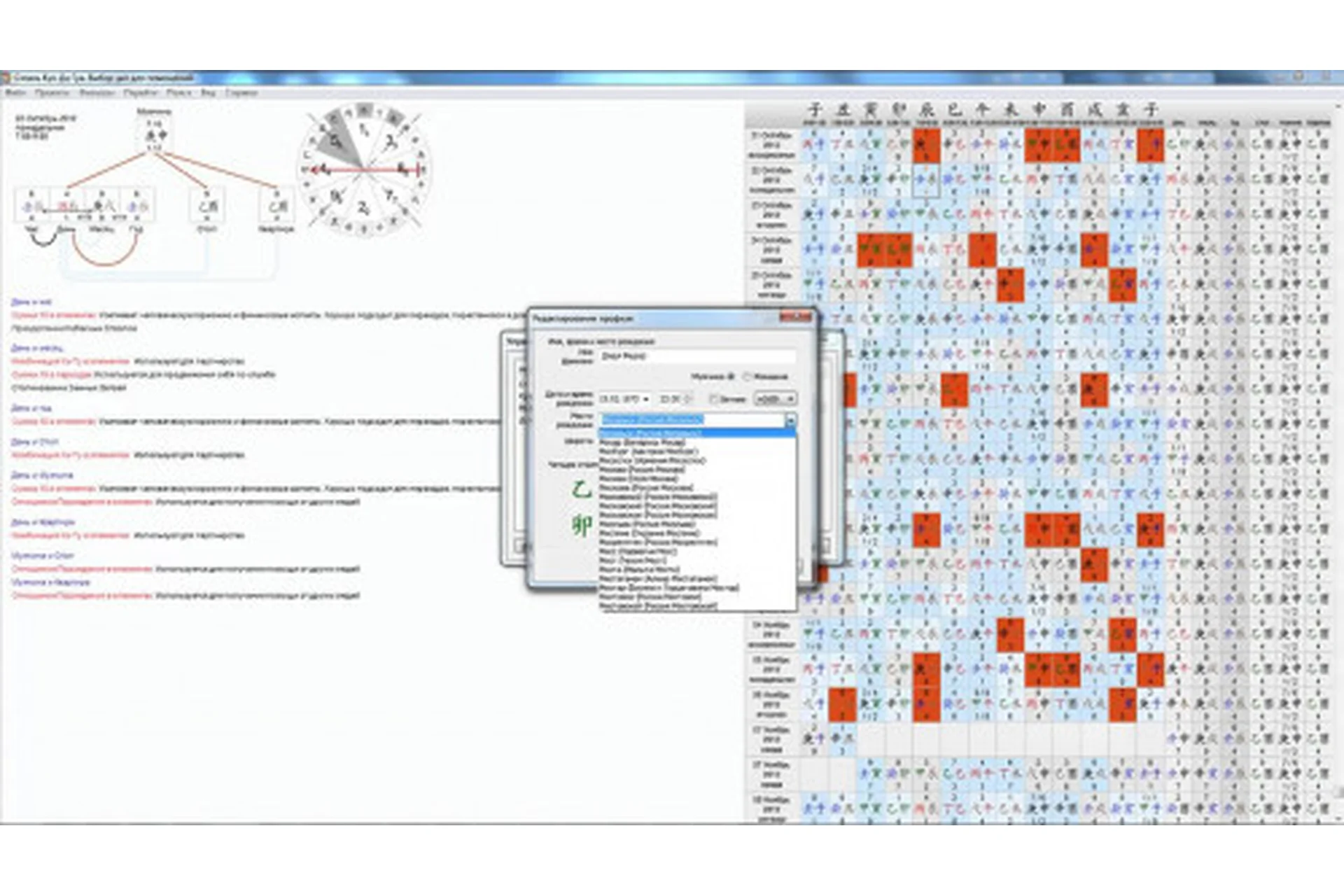Click the 辰 hour column header

pyautogui.click(x=926, y=110)
